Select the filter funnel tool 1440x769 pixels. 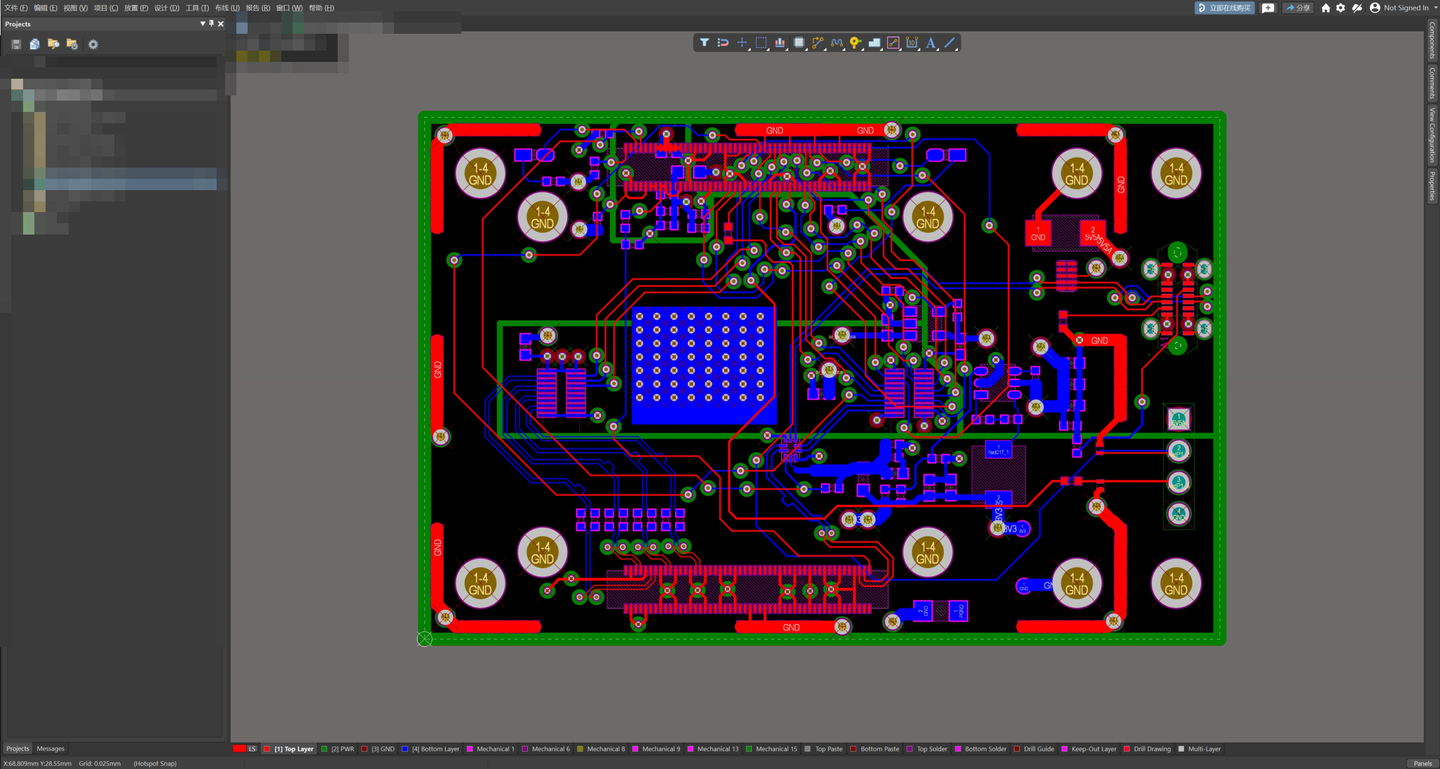[x=704, y=43]
